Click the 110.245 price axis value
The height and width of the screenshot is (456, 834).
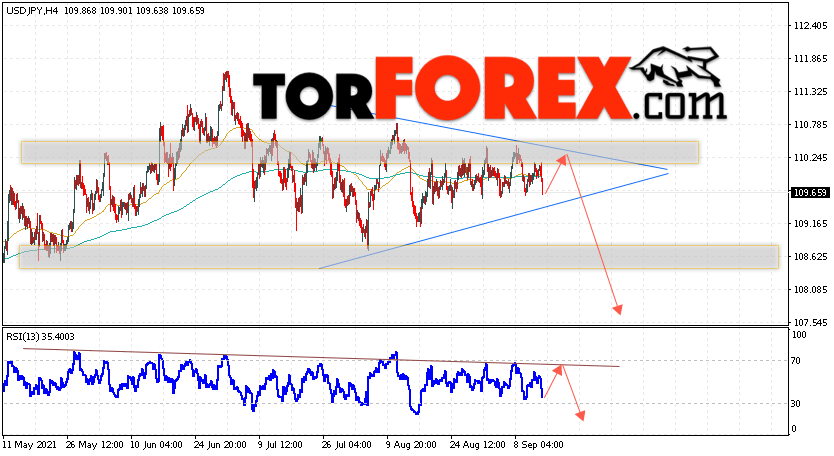click(810, 158)
